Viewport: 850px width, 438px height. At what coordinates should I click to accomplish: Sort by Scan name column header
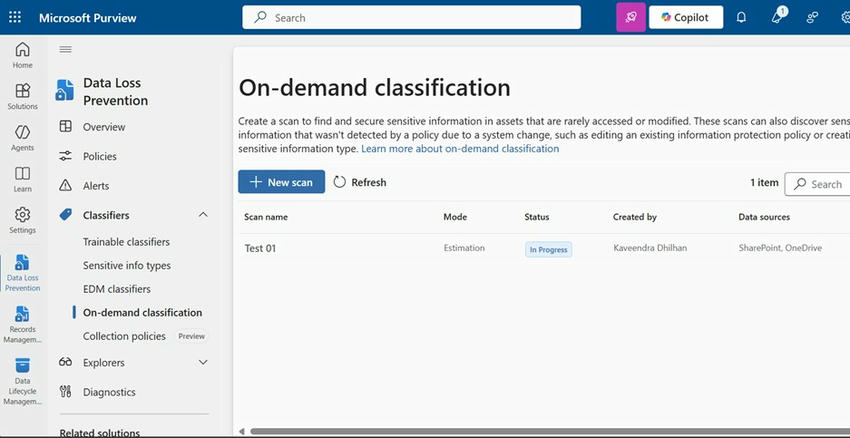266,217
